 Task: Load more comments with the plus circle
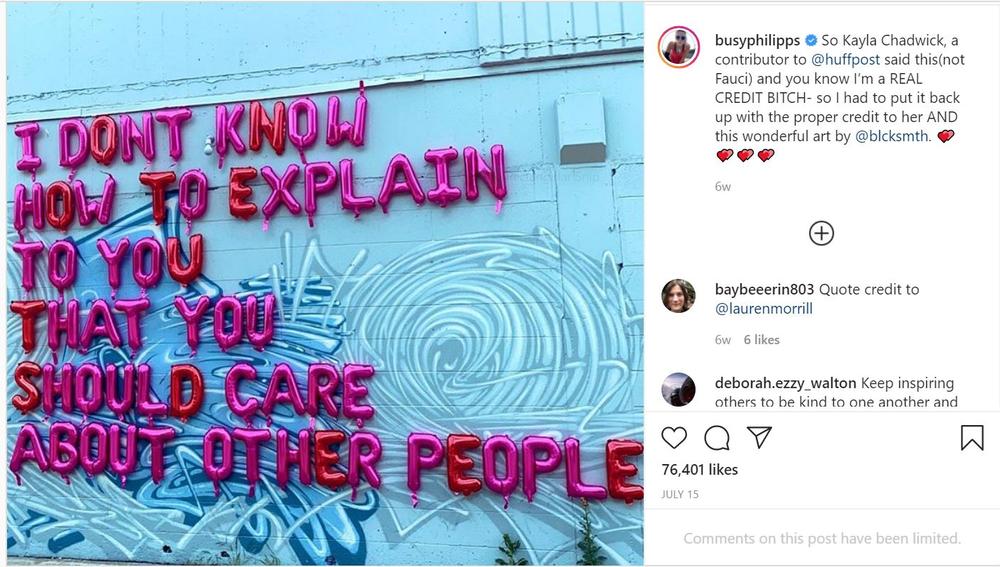coord(821,233)
